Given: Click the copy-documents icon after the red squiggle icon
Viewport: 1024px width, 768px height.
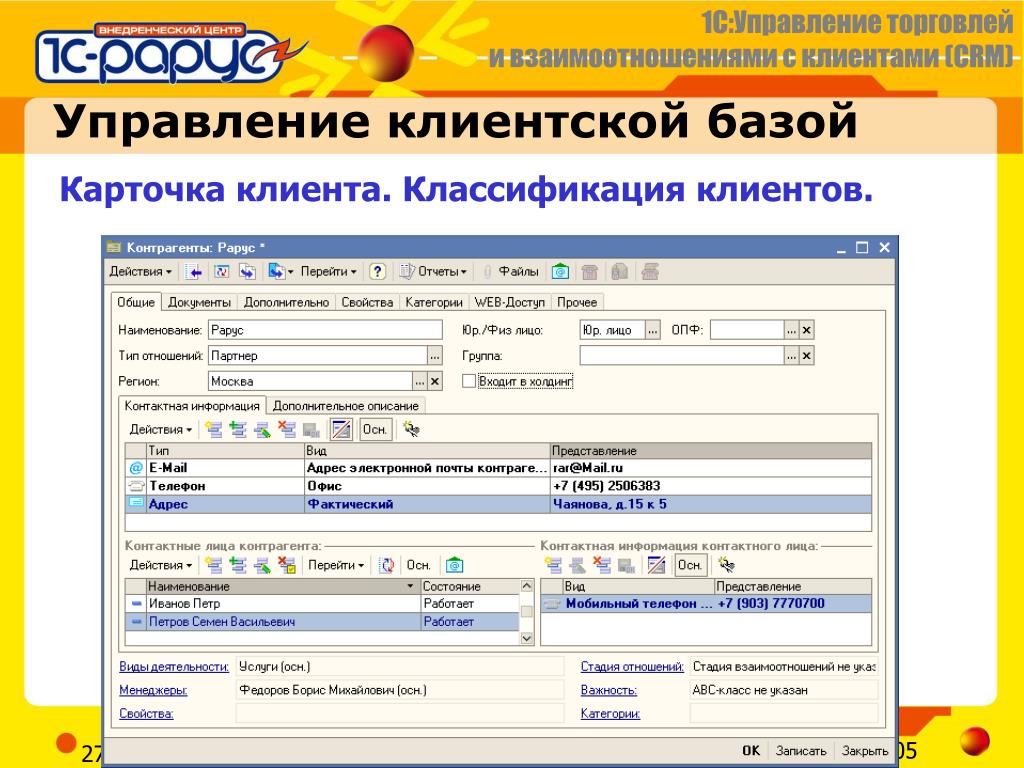Looking at the screenshot, I should coord(247,272).
